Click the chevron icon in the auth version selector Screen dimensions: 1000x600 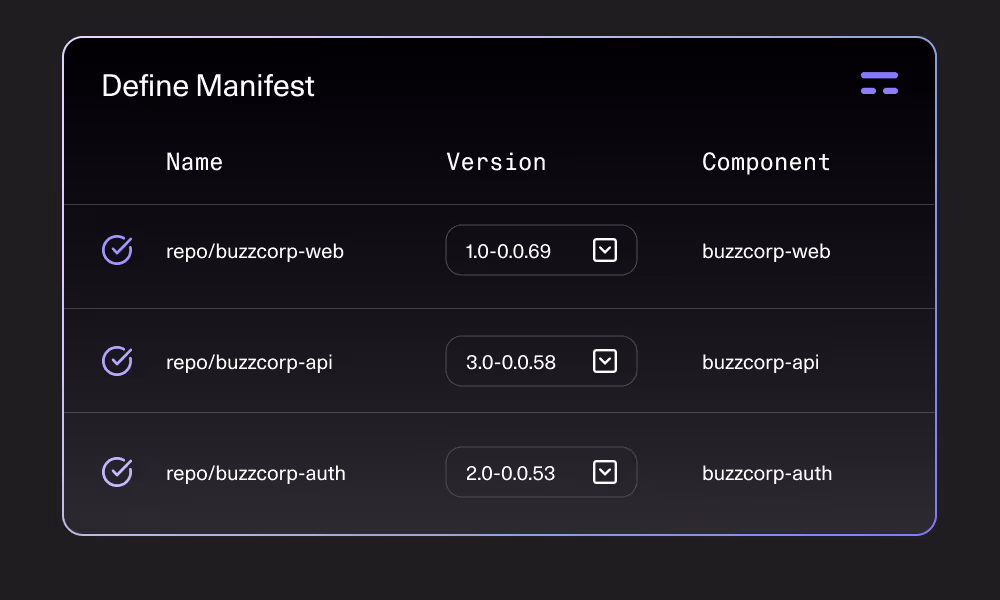(604, 472)
